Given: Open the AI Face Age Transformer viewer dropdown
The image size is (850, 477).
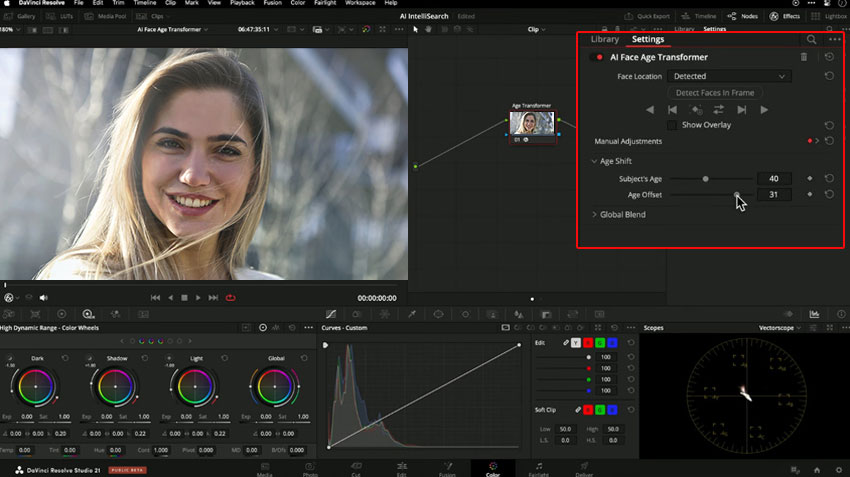Looking at the screenshot, I should point(172,29).
